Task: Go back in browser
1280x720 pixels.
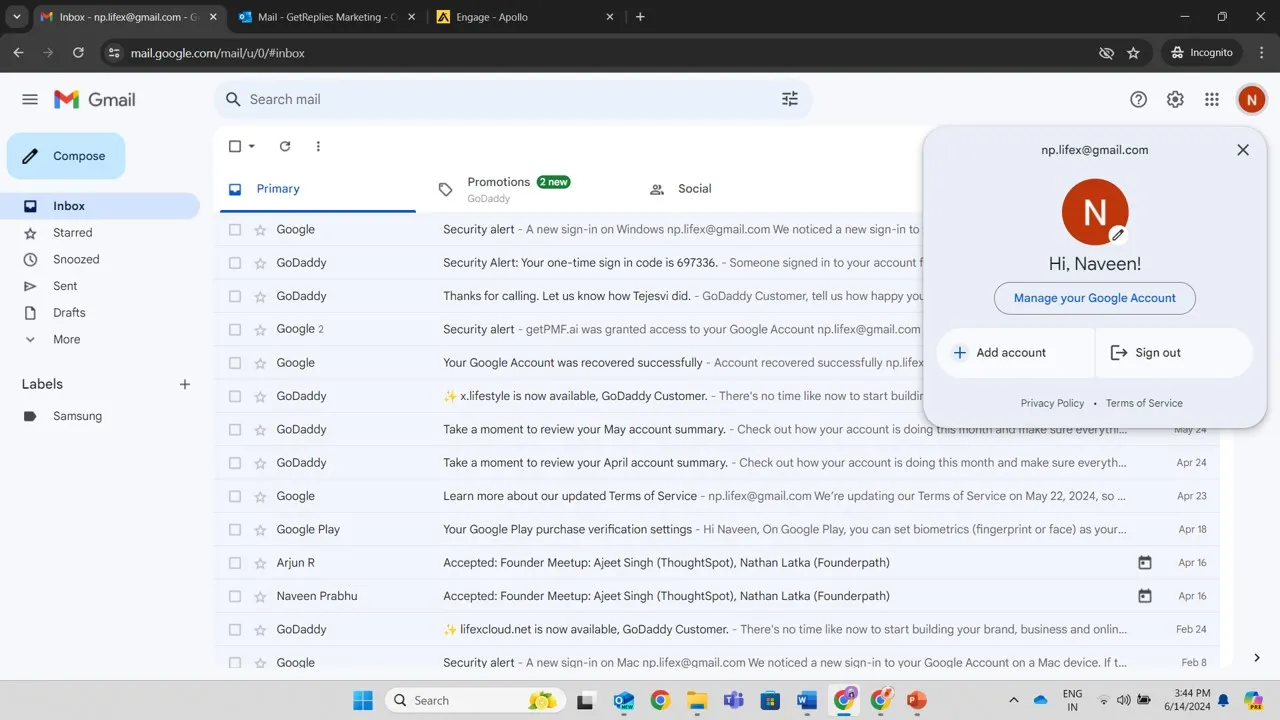Action: click(18, 53)
